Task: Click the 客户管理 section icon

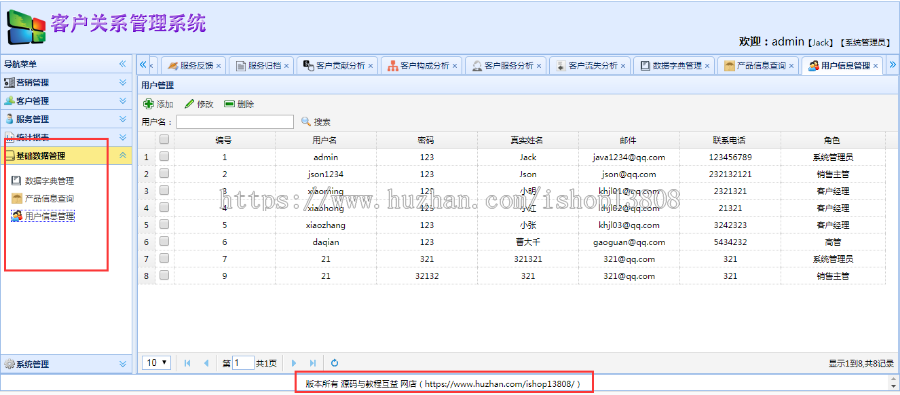Action: point(9,100)
